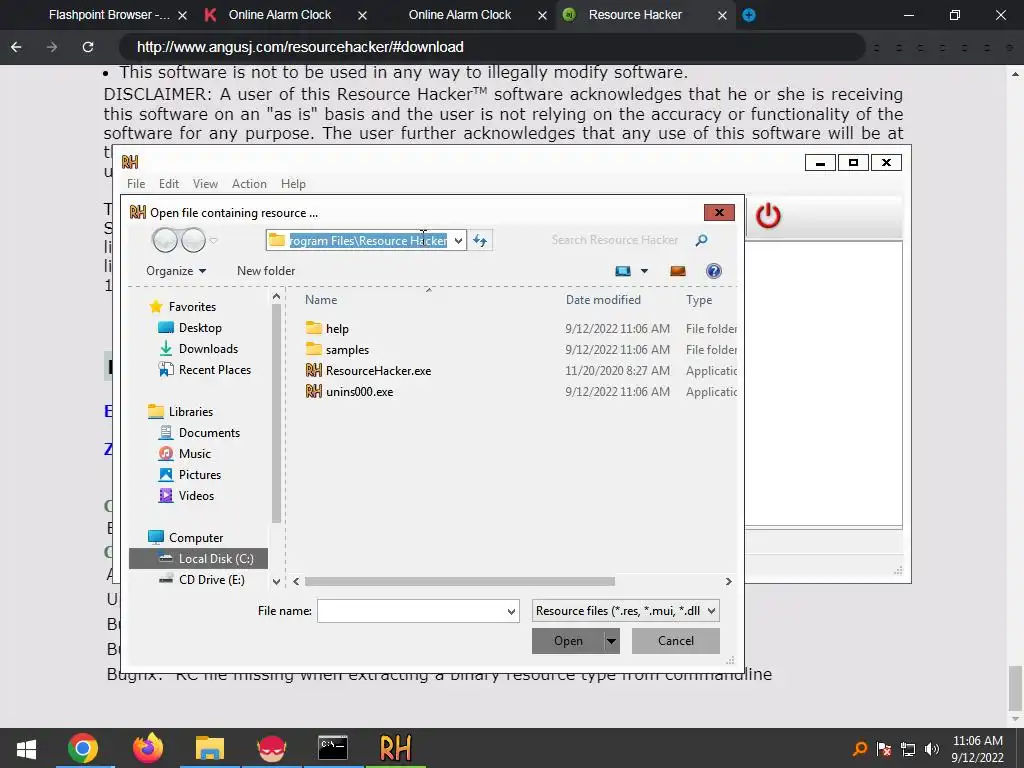Click the help folder icon
1024x768 pixels.
pos(314,328)
